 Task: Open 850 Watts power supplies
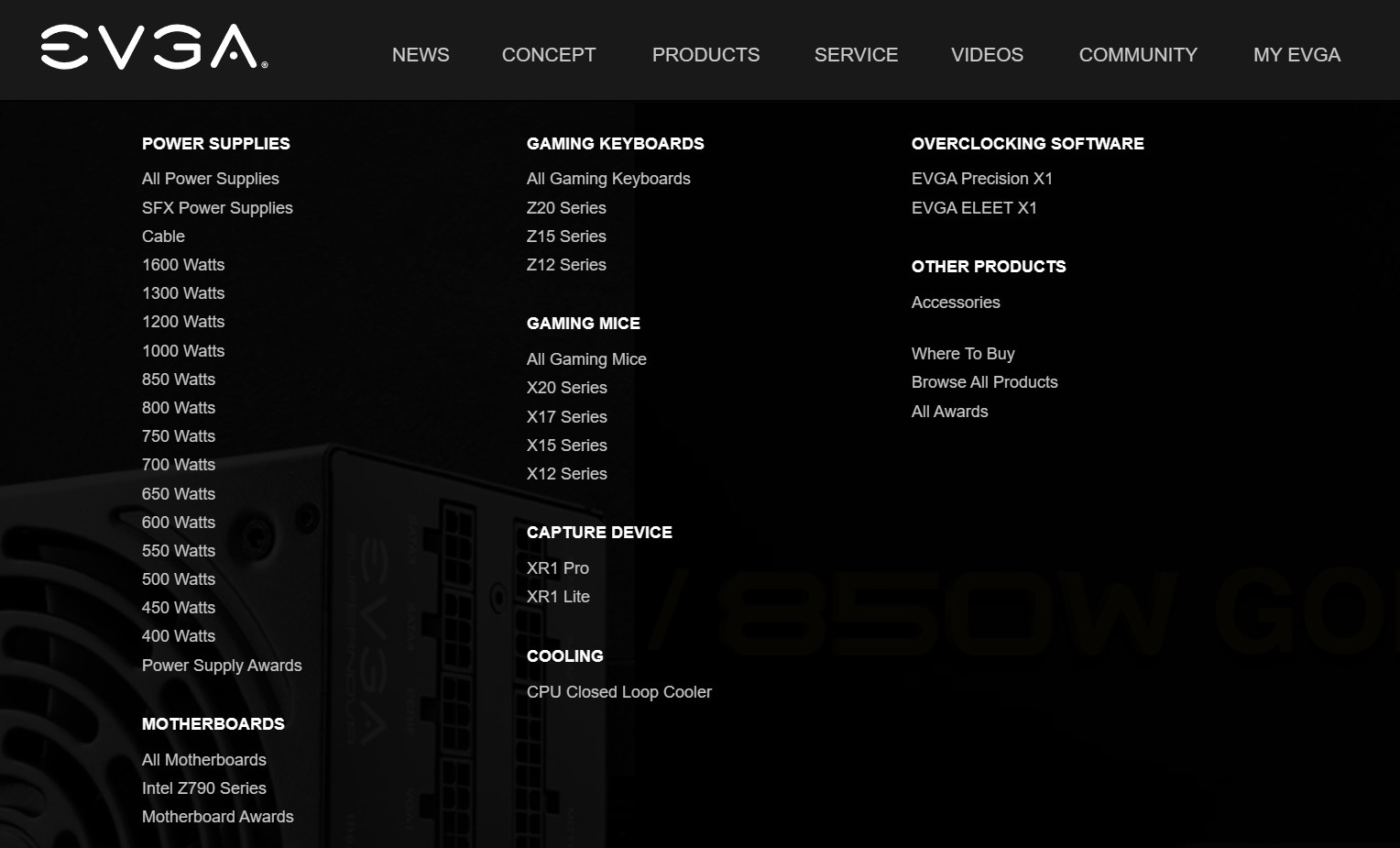click(x=179, y=380)
